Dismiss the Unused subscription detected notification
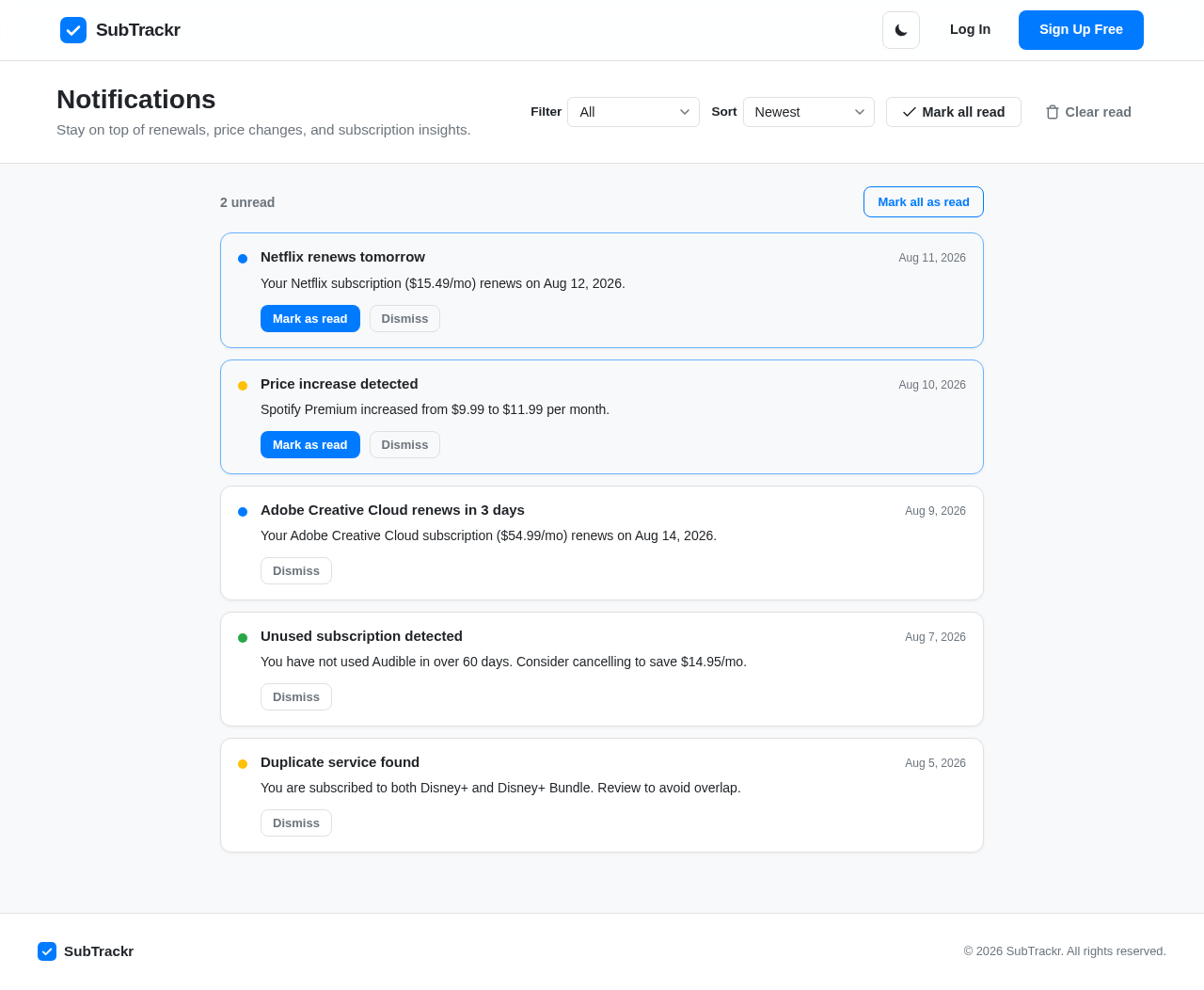Viewport: 1204px width, 990px height. click(296, 697)
